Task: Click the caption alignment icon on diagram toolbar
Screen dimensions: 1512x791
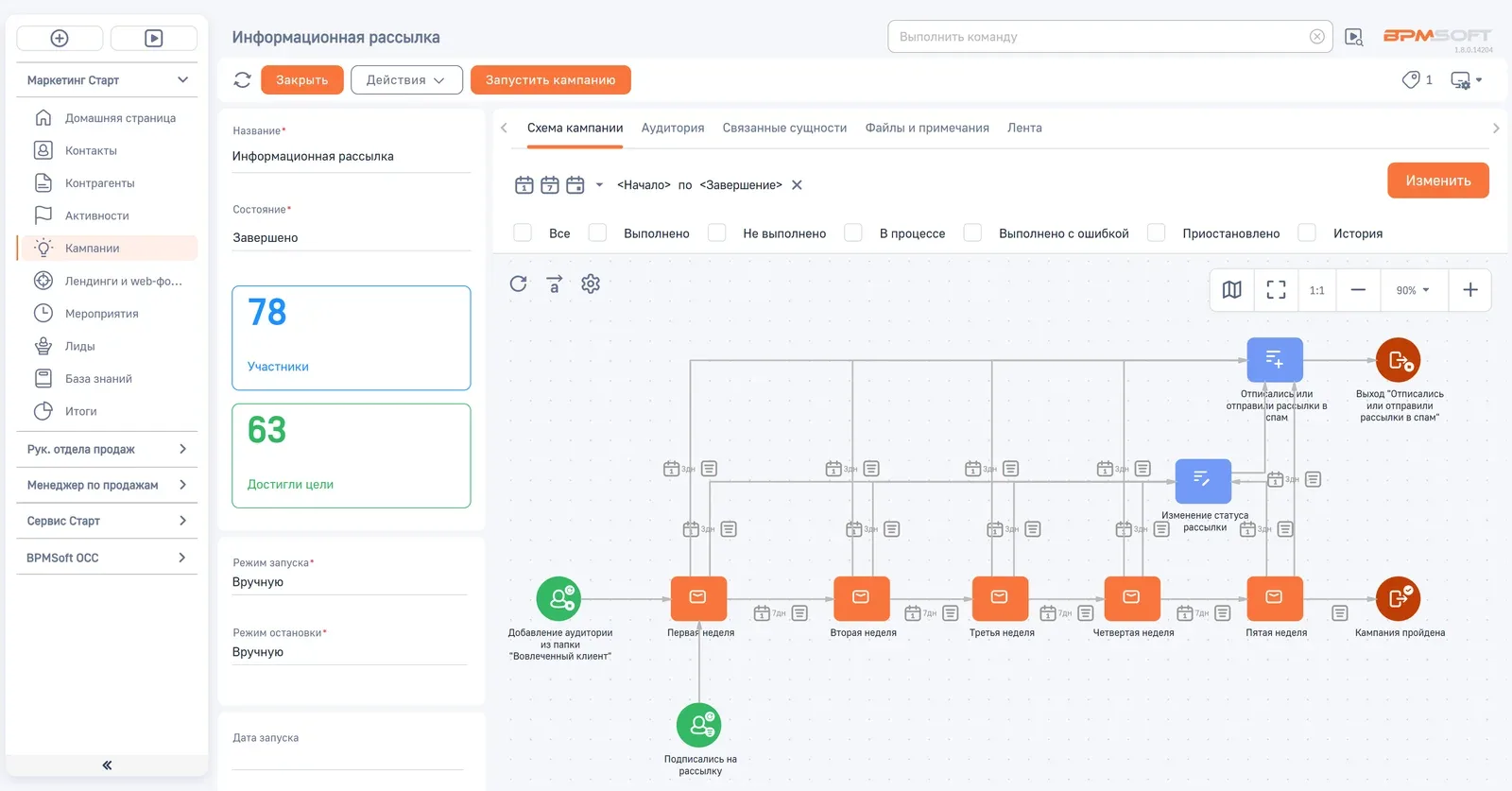Action: pyautogui.click(x=555, y=284)
